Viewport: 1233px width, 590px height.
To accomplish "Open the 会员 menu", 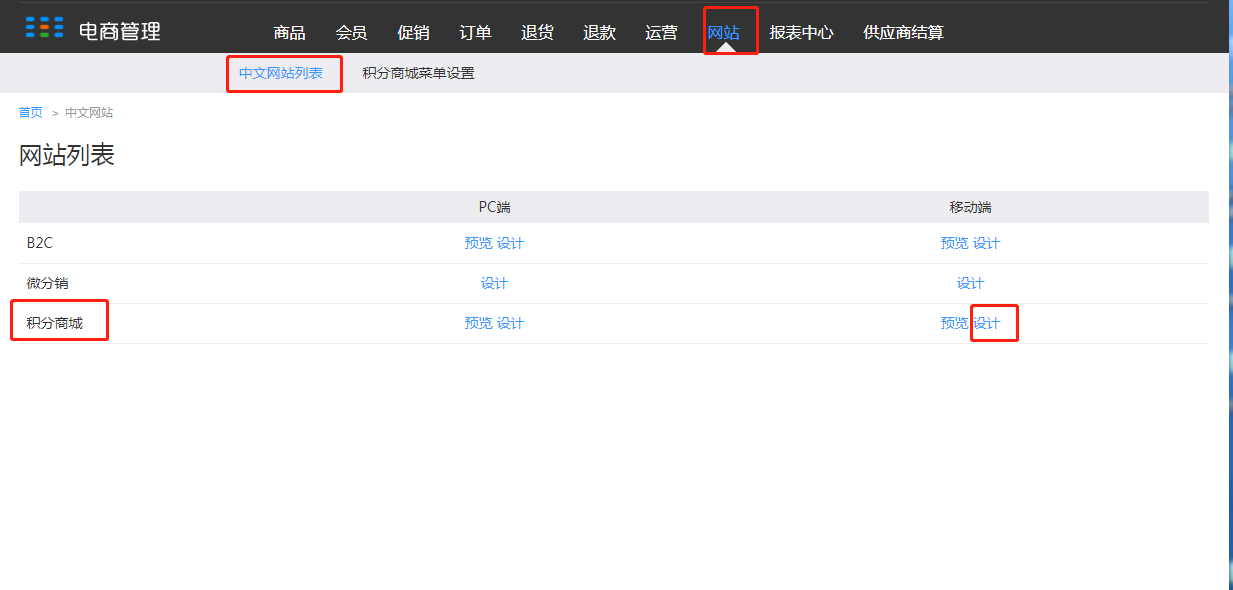I will coord(351,32).
